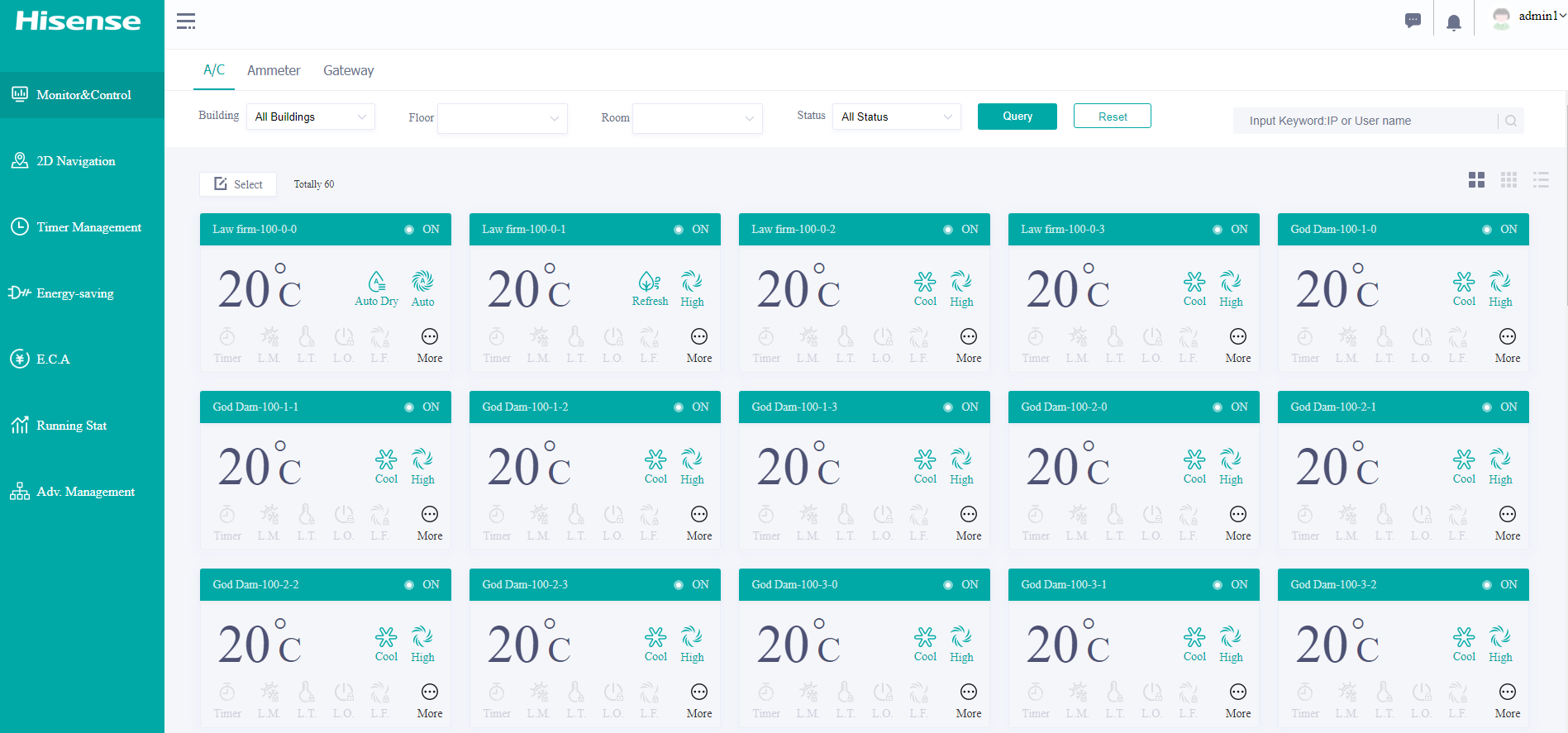
Task: Open the notifications bell
Action: pos(1453,22)
